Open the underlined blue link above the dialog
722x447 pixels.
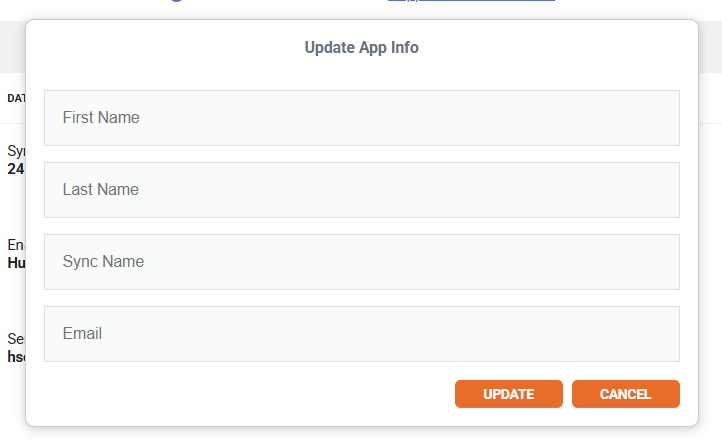pyautogui.click(x=472, y=0)
